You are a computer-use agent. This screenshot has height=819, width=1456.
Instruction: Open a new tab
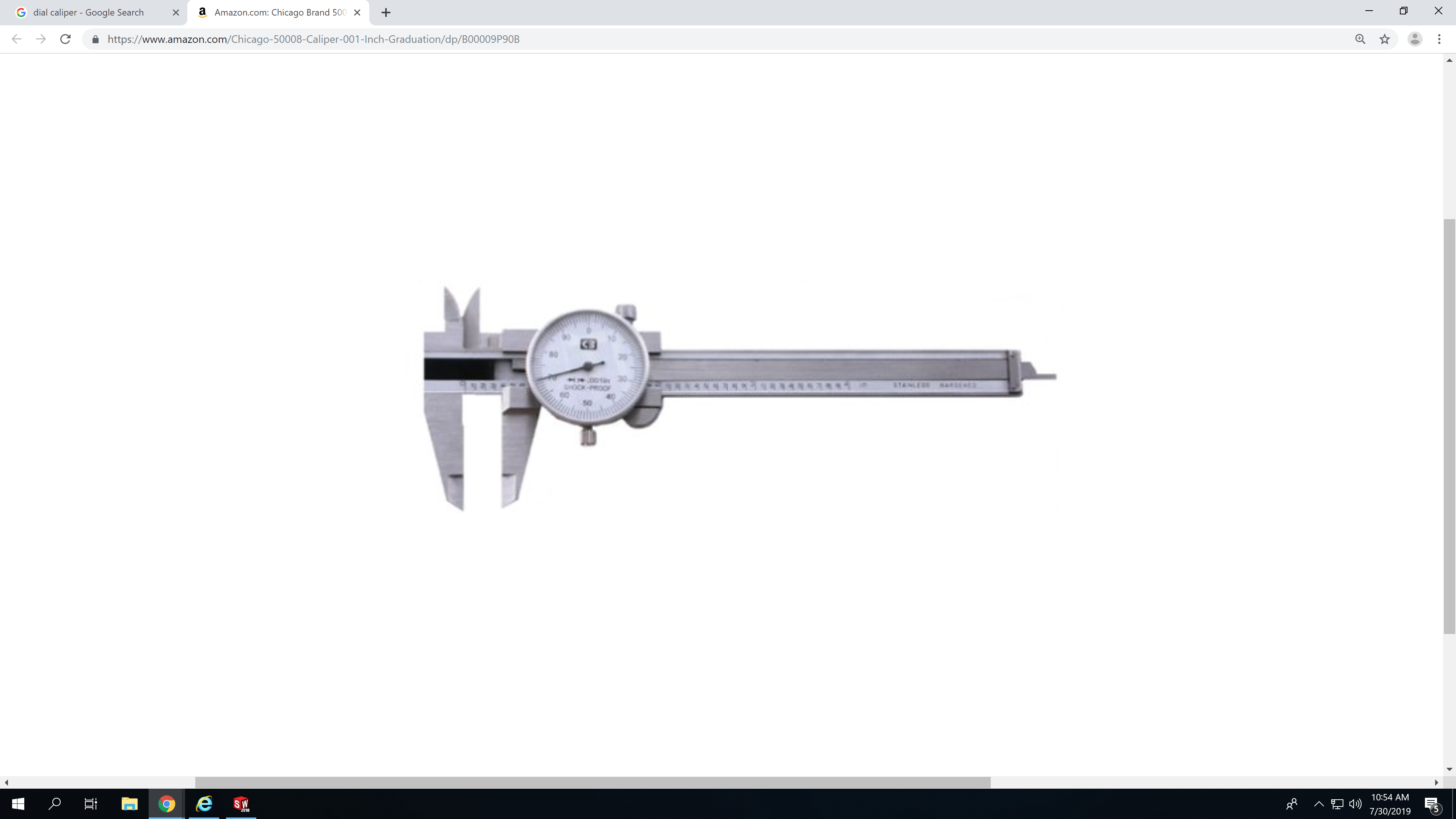click(386, 13)
